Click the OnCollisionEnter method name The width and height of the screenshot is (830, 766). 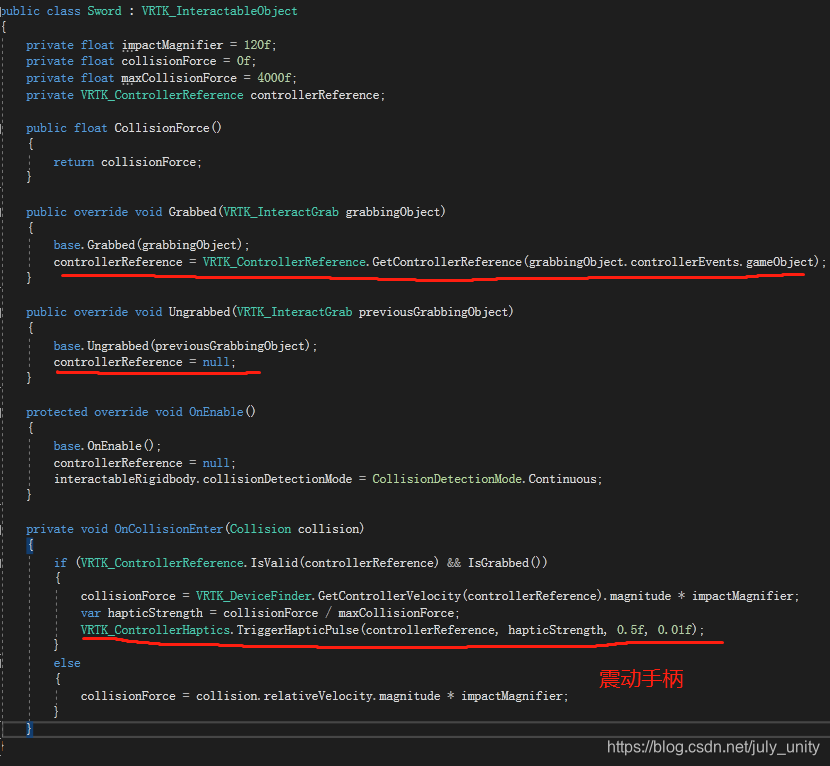169,529
